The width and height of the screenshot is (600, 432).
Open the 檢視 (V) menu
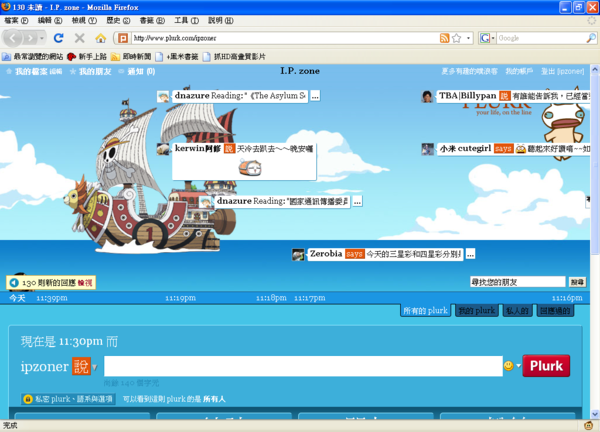tap(84, 20)
